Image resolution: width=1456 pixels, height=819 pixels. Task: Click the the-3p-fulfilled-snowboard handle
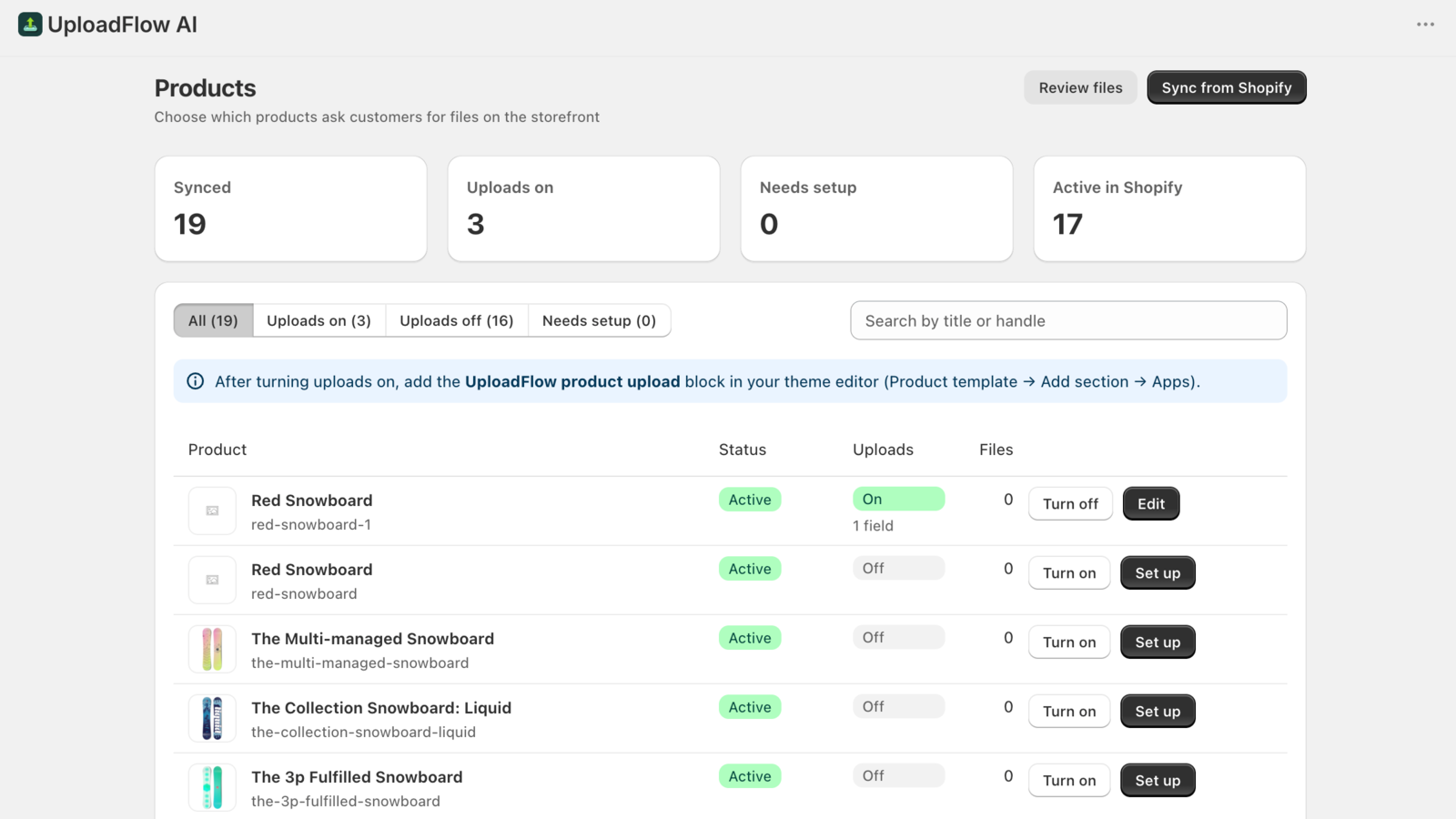pos(346,802)
